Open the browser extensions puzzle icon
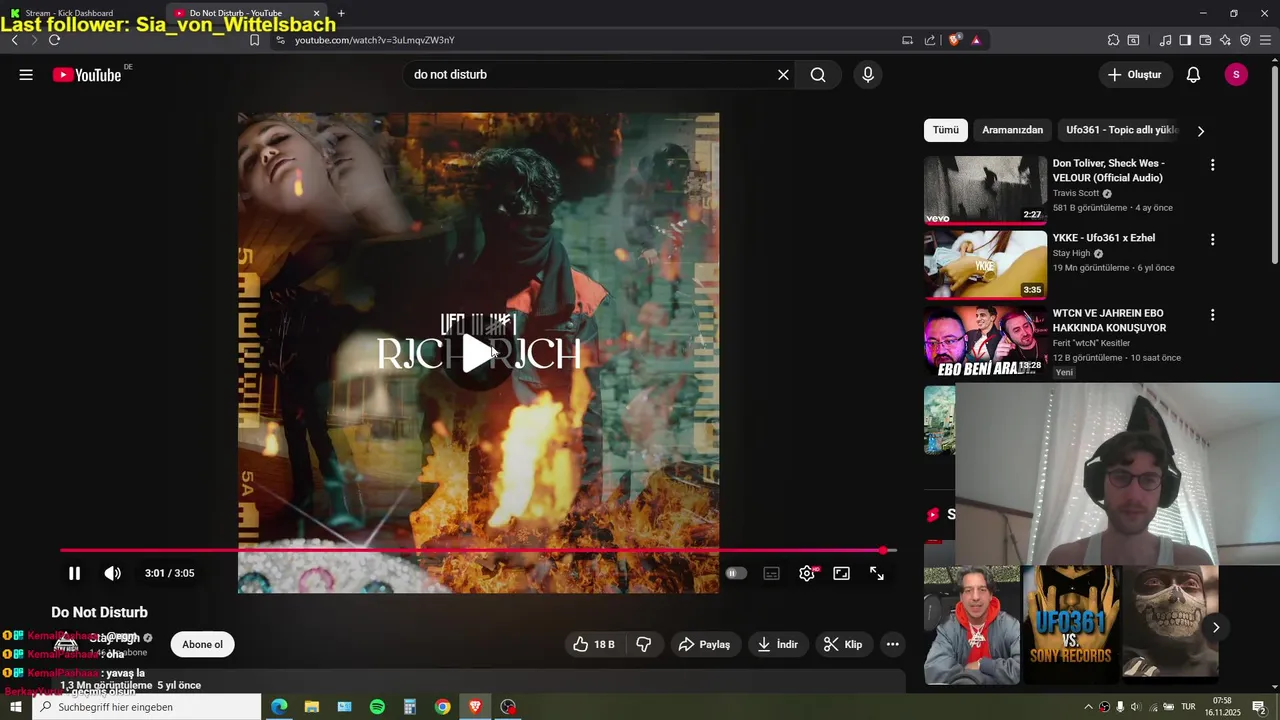Image resolution: width=1280 pixels, height=720 pixels. pyautogui.click(x=1113, y=40)
